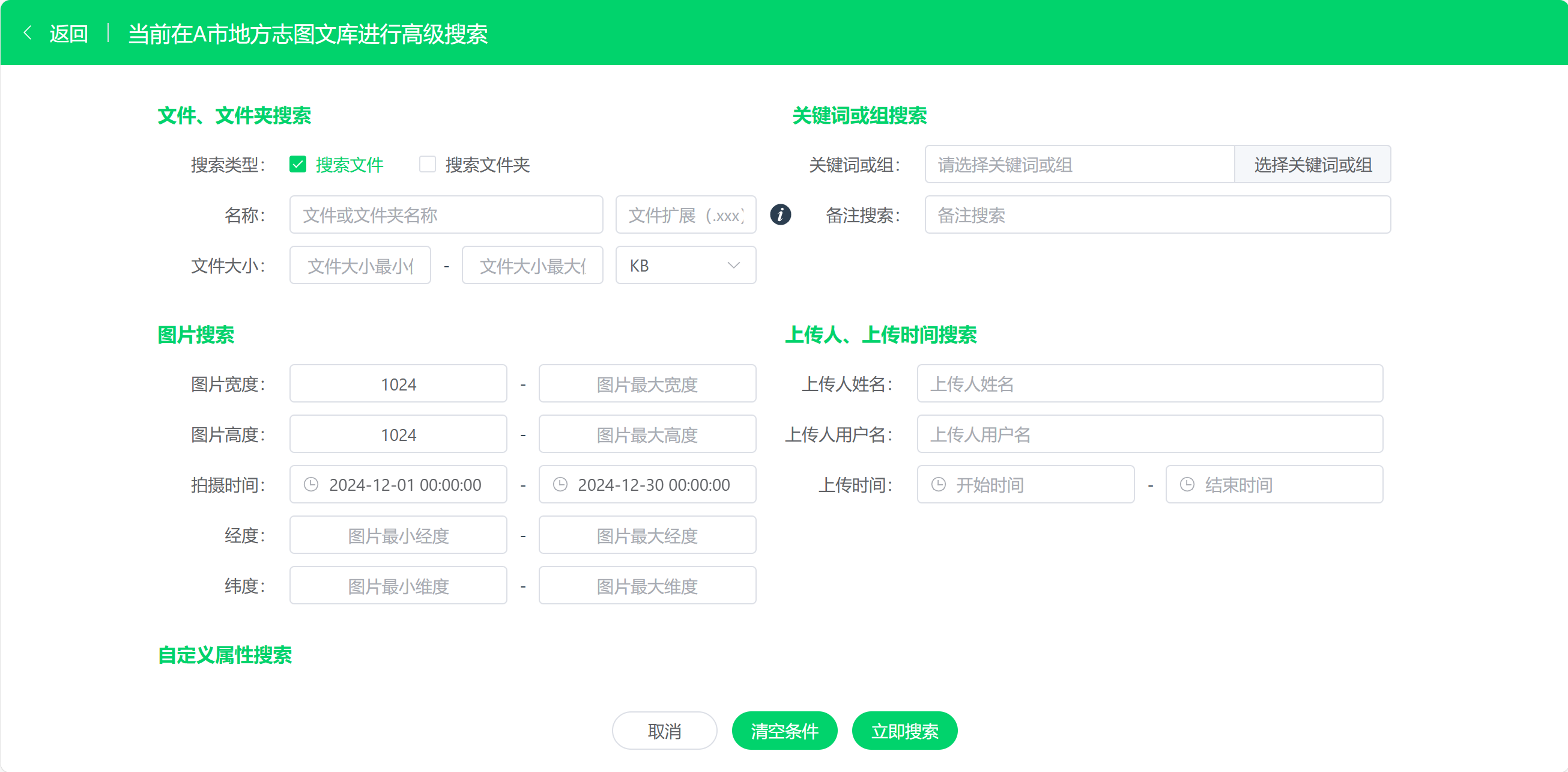Click the 搜索文件夹 label text
This screenshot has width=1568, height=772.
[x=488, y=165]
